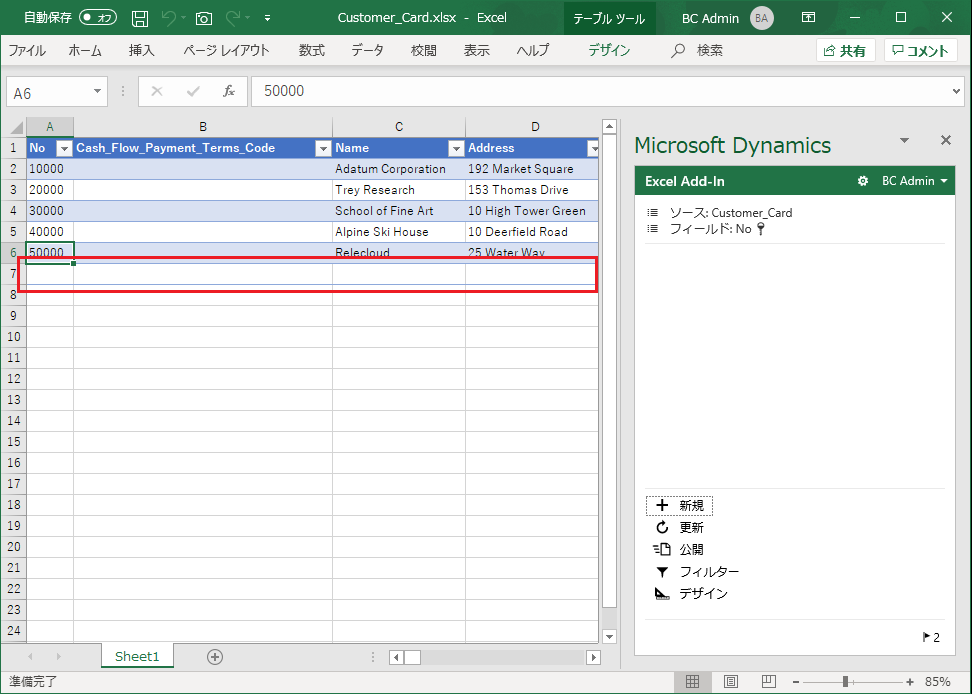Click the 85% zoom level
The width and height of the screenshot is (972, 694).
tap(937, 682)
